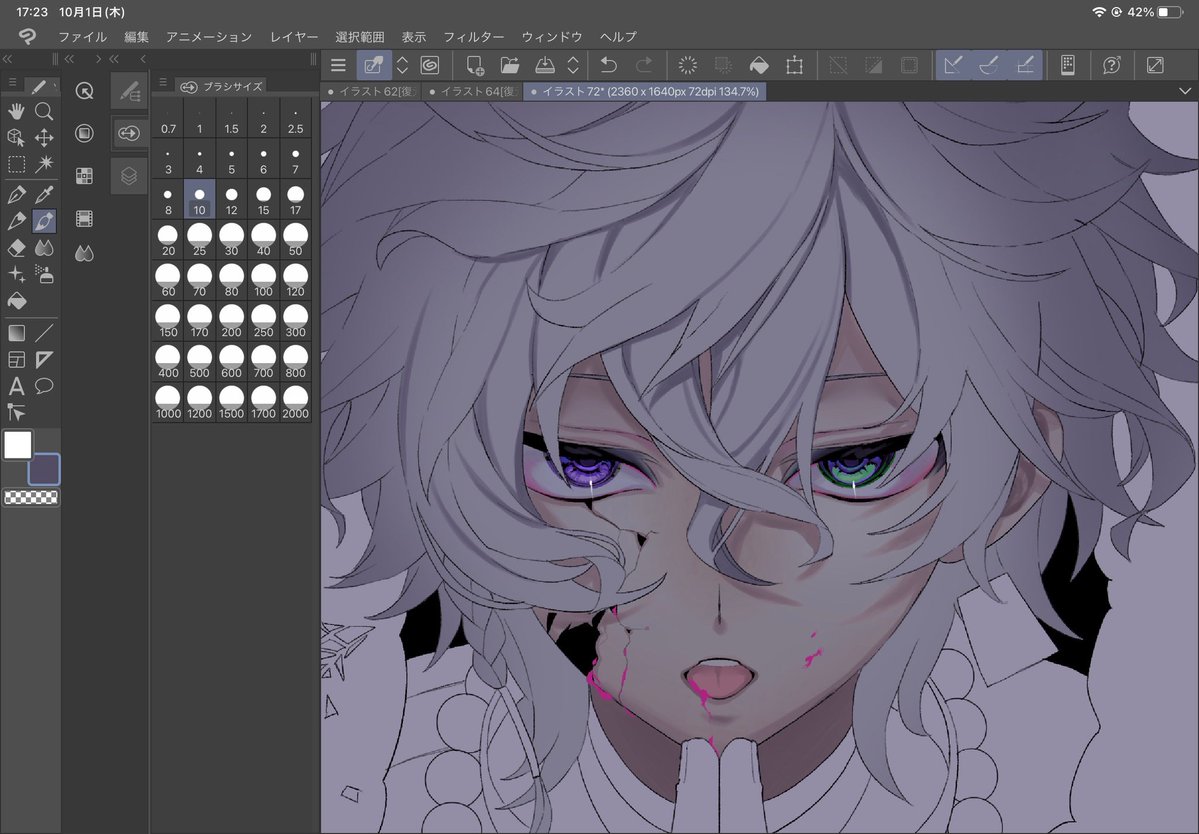Open the CLIP STUDIO swirl launcher
This screenshot has height=834, width=1199.
pyautogui.click(x=430, y=65)
